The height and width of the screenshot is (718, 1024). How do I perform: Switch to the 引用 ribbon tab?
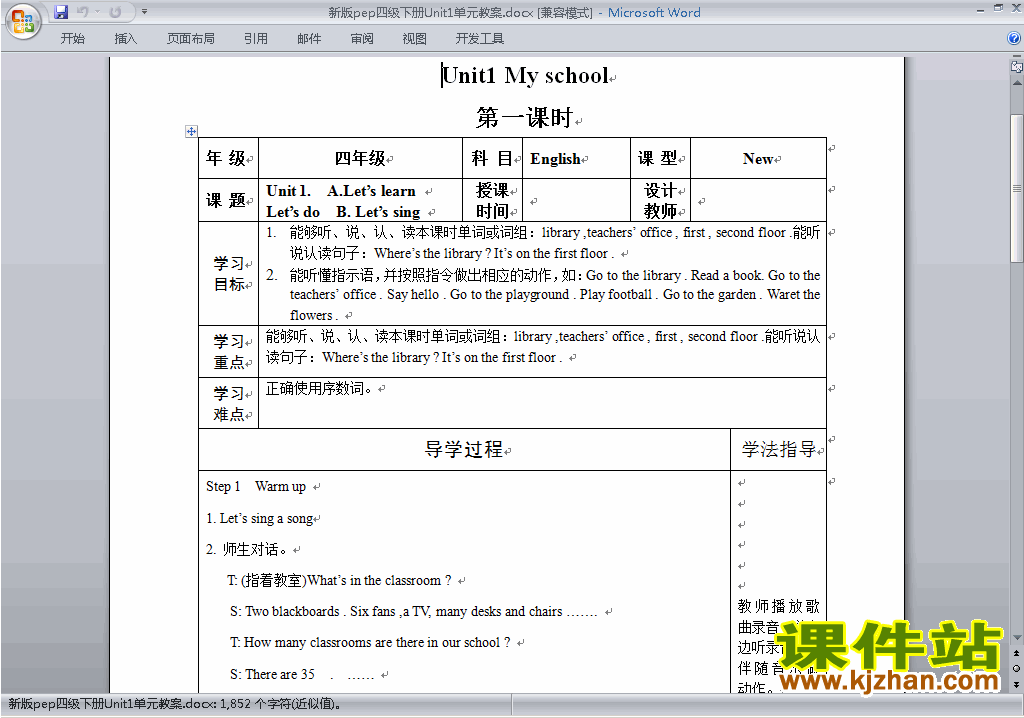click(256, 39)
